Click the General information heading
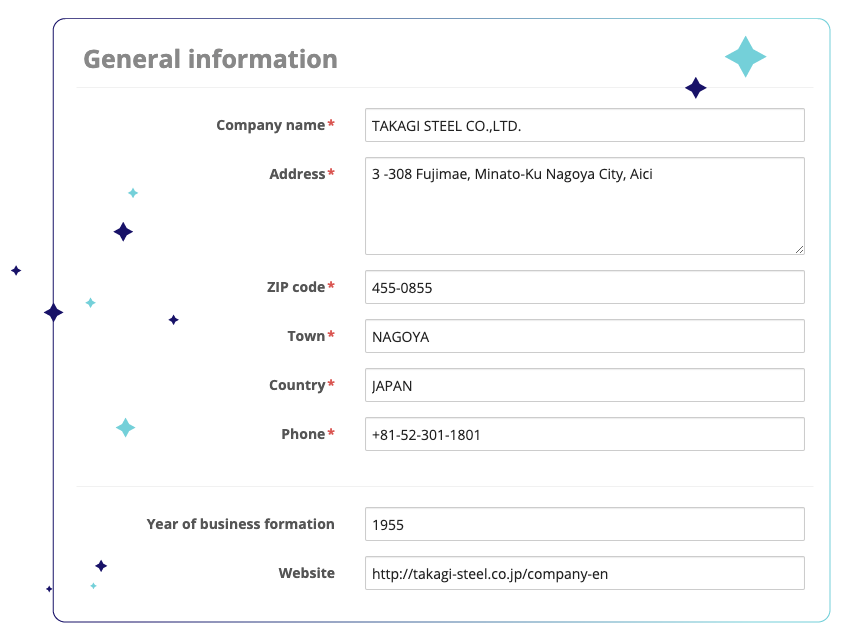 pyautogui.click(x=210, y=59)
